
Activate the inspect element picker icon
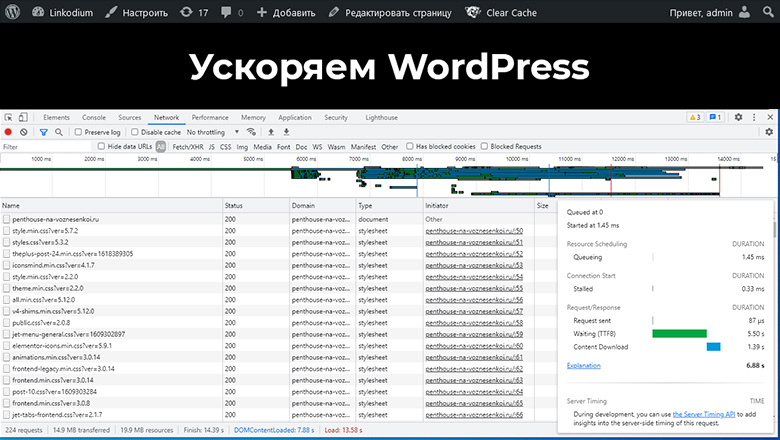[8, 118]
